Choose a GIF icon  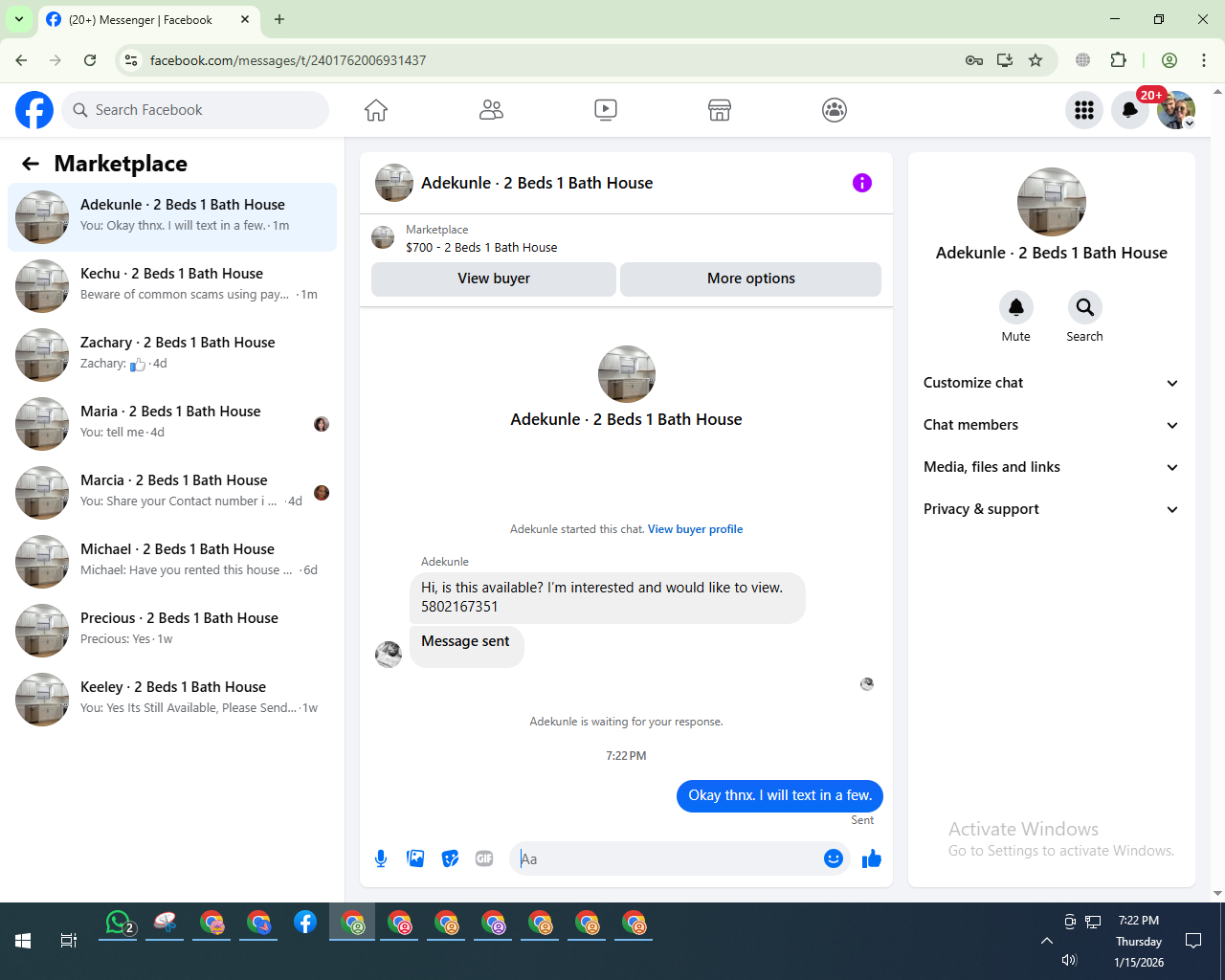484,858
